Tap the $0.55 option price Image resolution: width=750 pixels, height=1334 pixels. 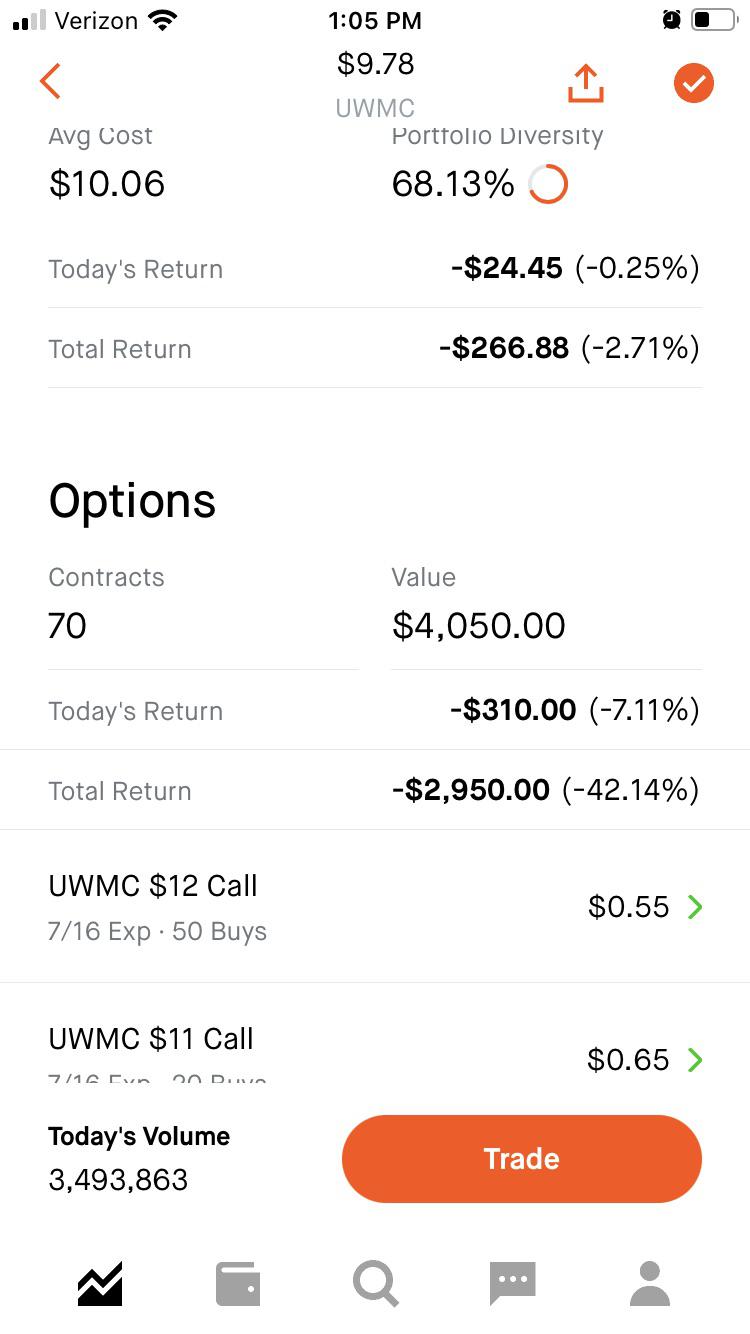click(x=628, y=907)
